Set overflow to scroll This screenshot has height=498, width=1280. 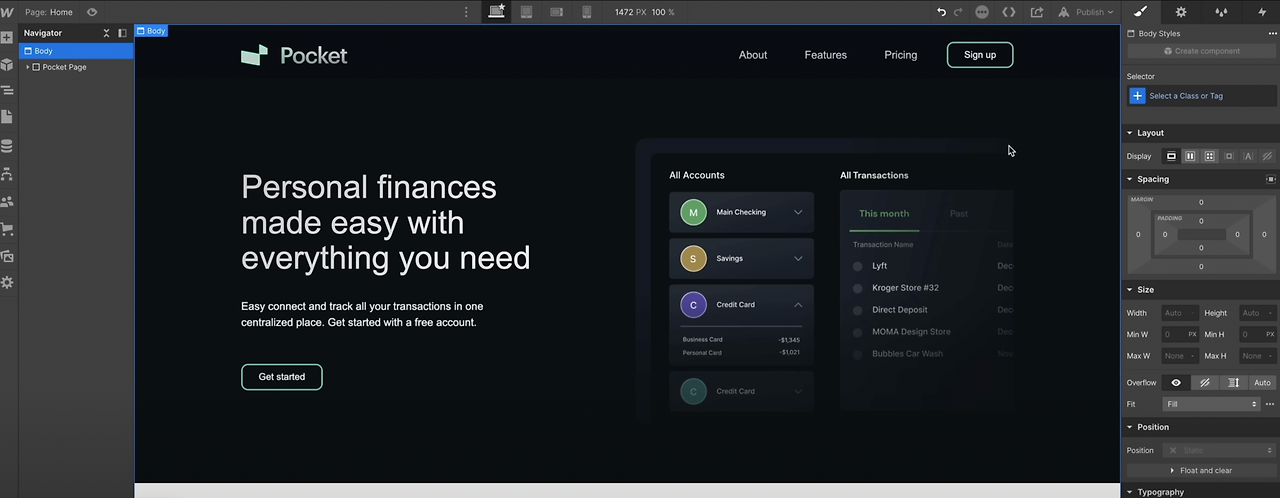click(1233, 383)
